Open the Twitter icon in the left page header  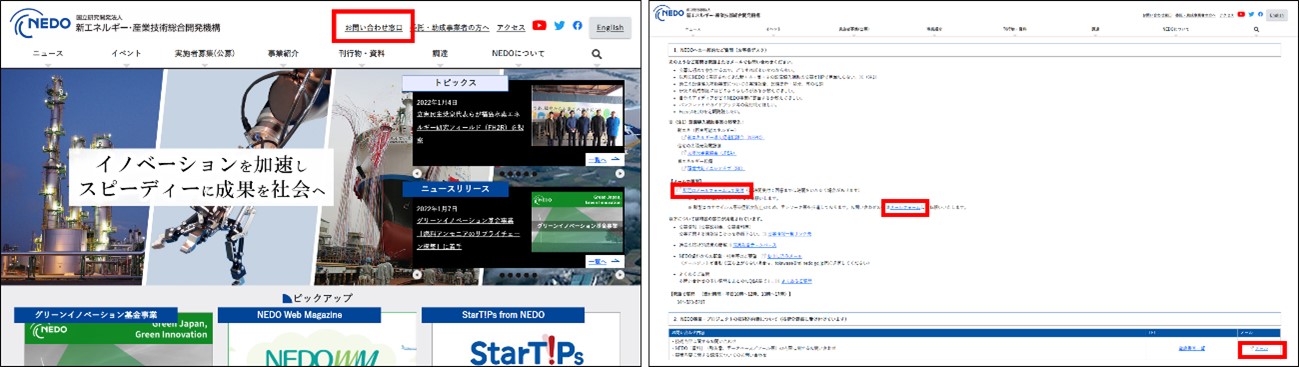pos(560,26)
